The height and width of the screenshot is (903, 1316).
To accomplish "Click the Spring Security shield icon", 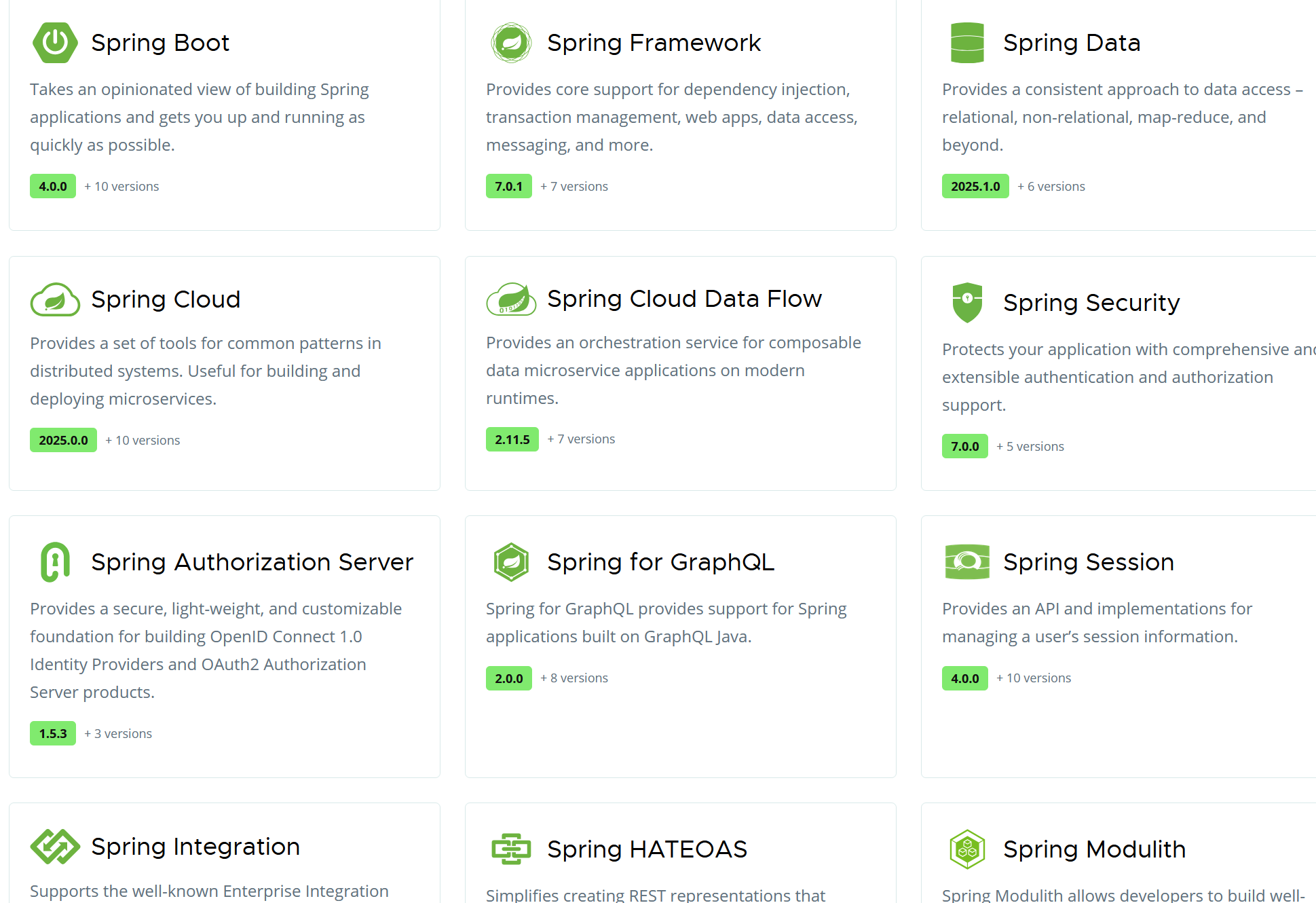I will pos(967,302).
